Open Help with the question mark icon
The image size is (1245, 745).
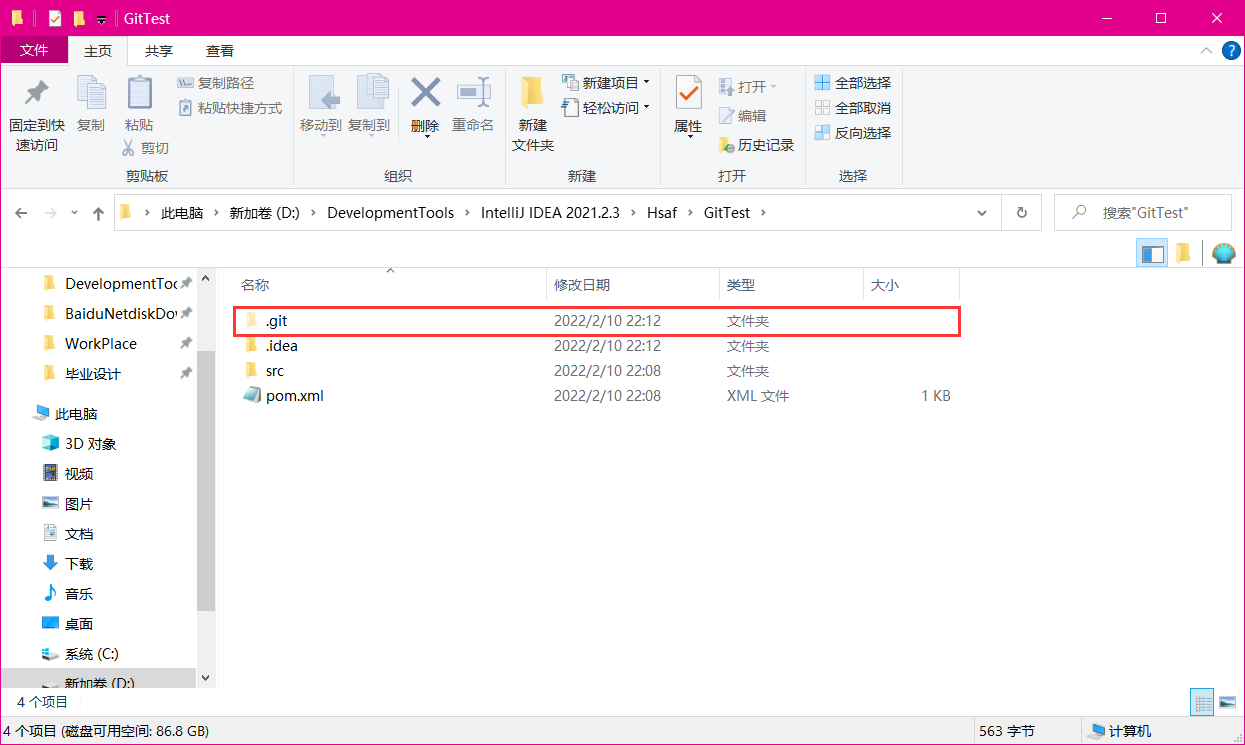coord(1231,51)
